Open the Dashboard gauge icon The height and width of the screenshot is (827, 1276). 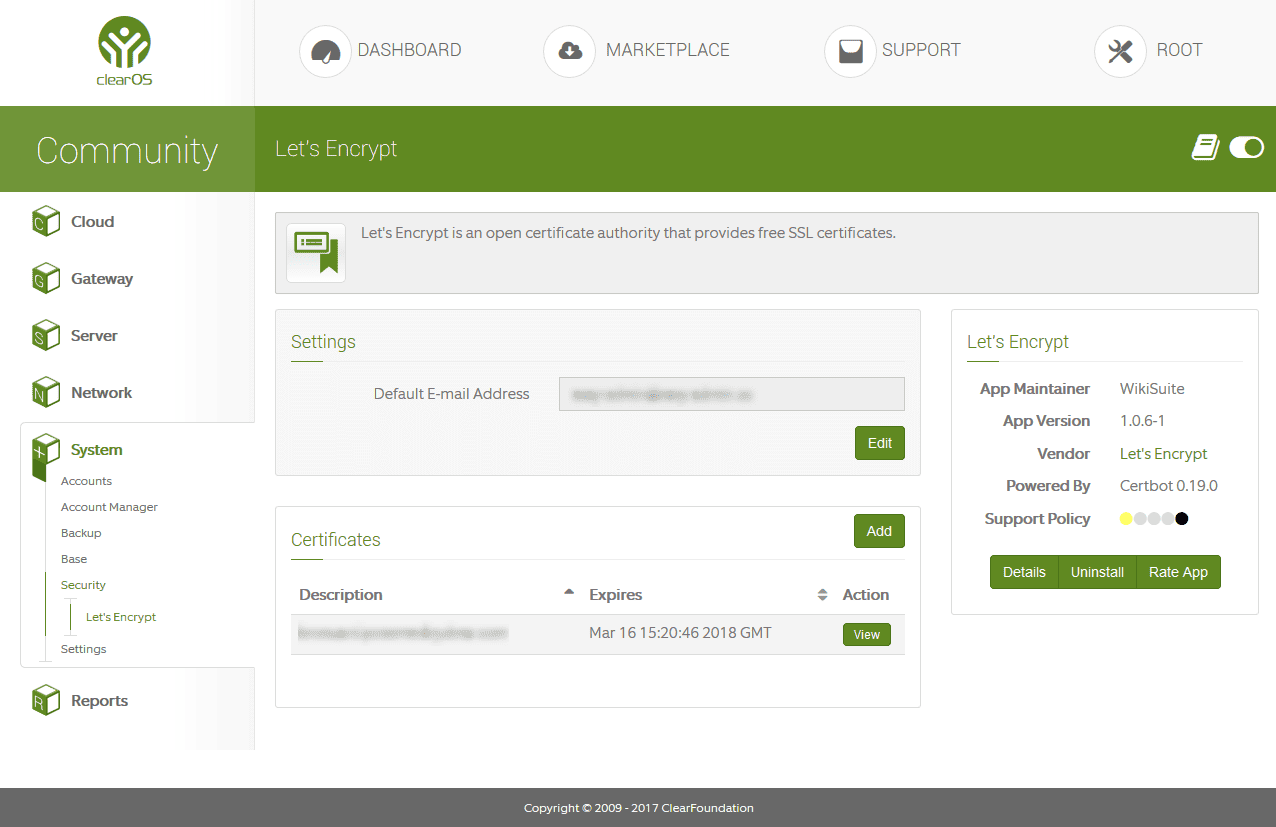(325, 51)
